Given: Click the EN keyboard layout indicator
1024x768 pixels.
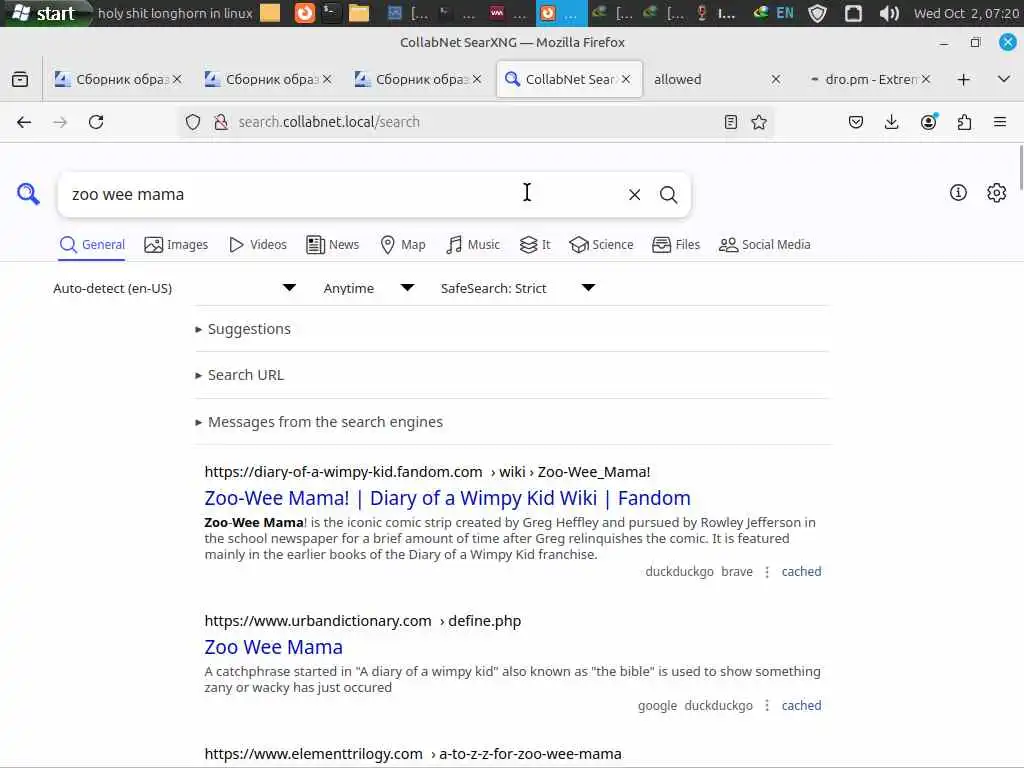Looking at the screenshot, I should tap(784, 13).
